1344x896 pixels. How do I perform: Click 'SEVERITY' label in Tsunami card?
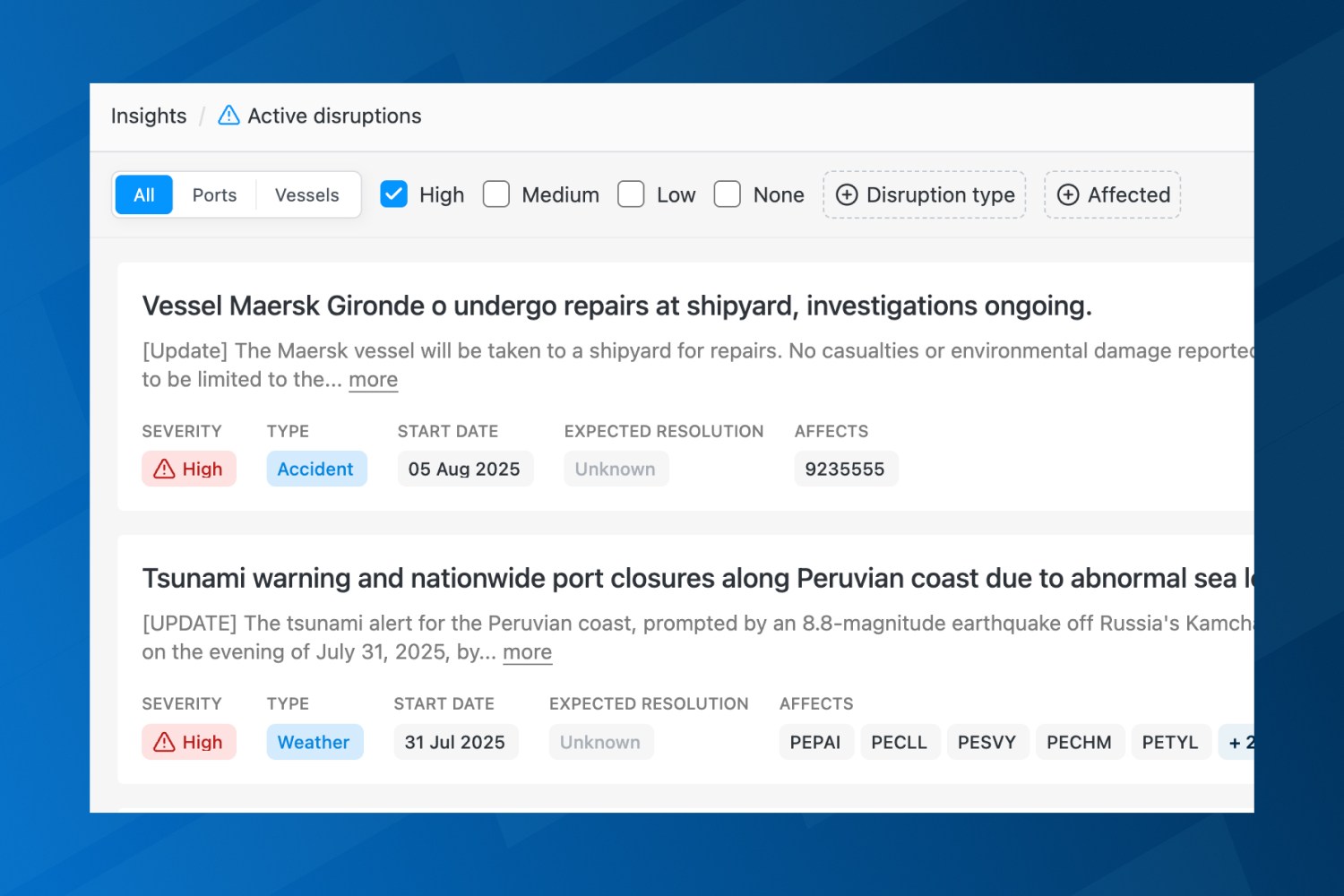[x=182, y=704]
